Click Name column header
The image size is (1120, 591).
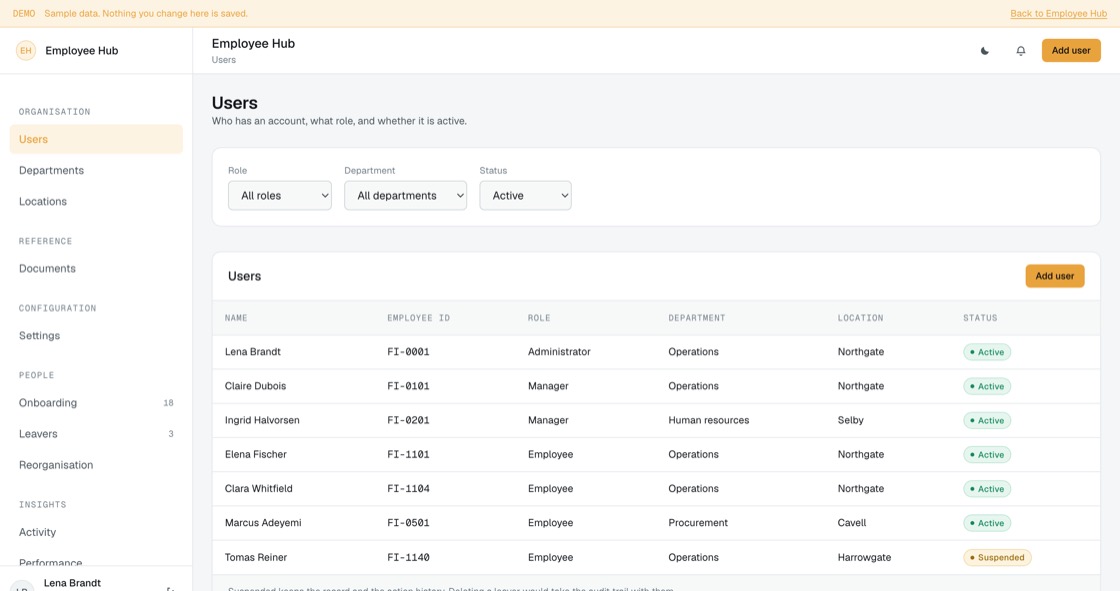click(x=236, y=318)
